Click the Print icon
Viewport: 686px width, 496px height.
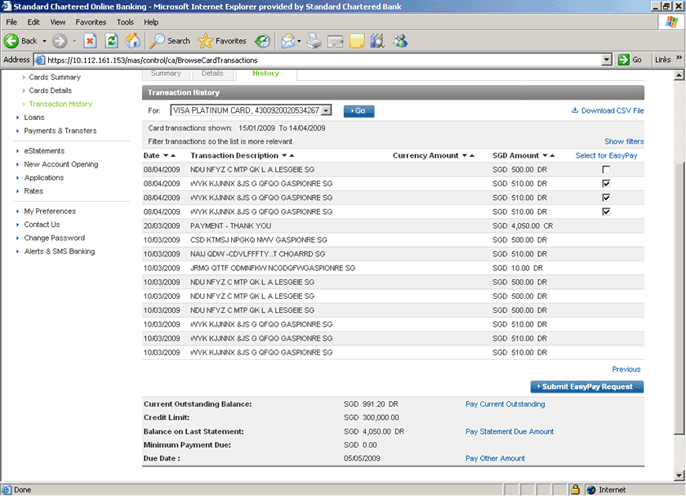[314, 41]
